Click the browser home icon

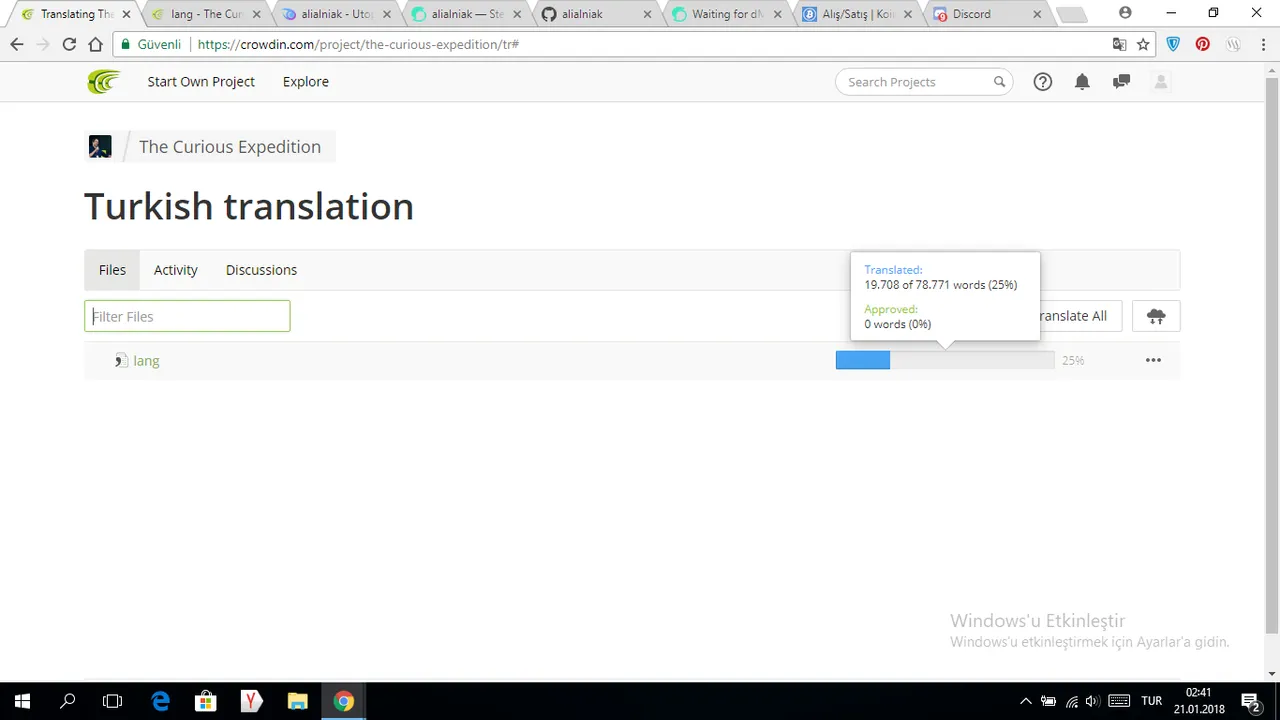click(x=95, y=44)
